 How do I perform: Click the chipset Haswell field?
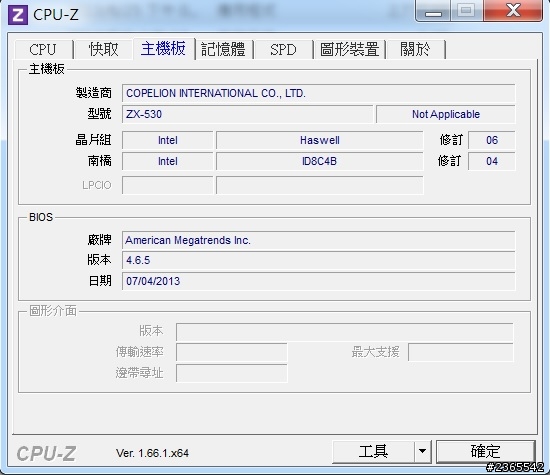coord(320,140)
